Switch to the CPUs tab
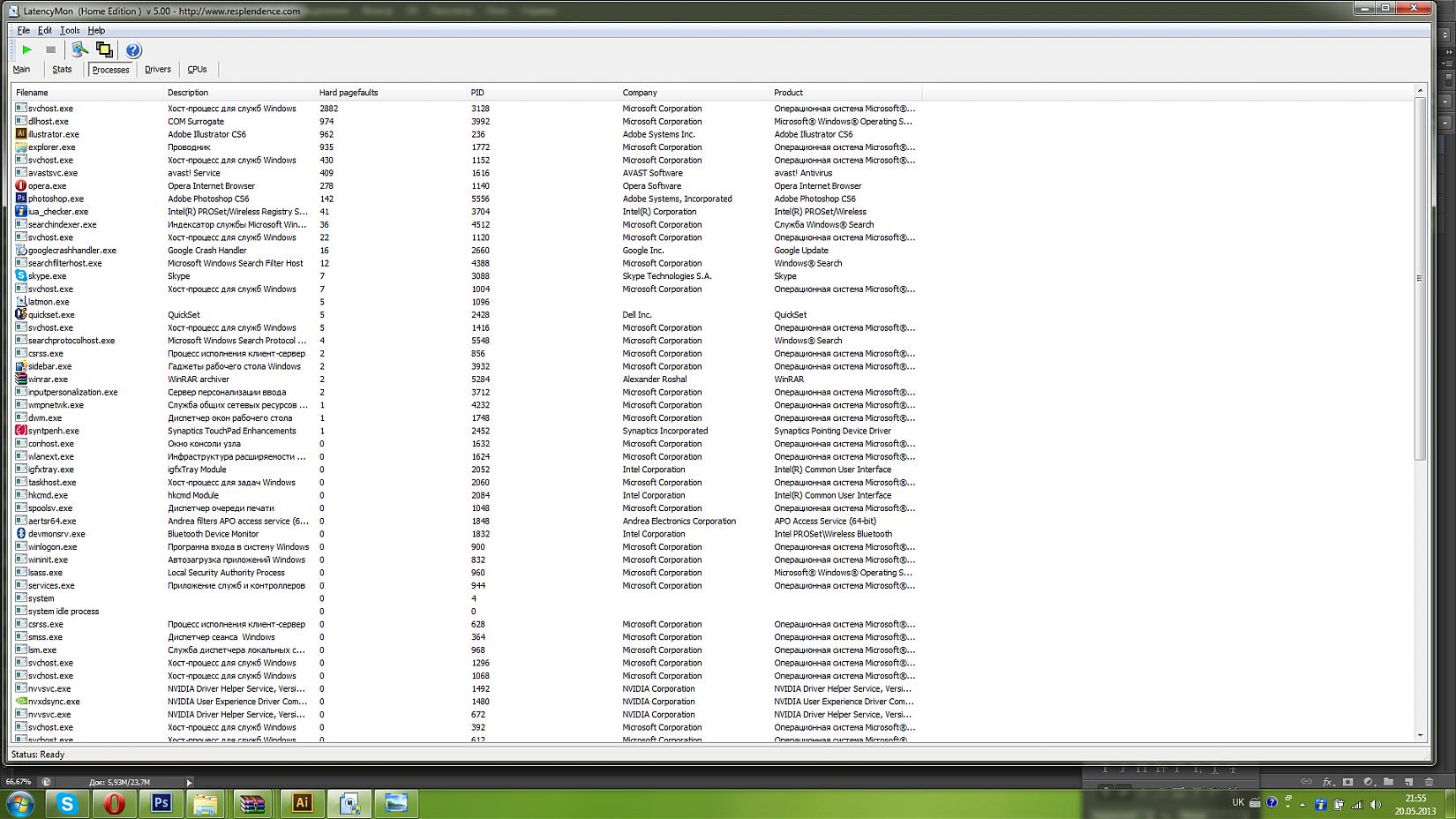This screenshot has height=819, width=1456. pos(197,69)
